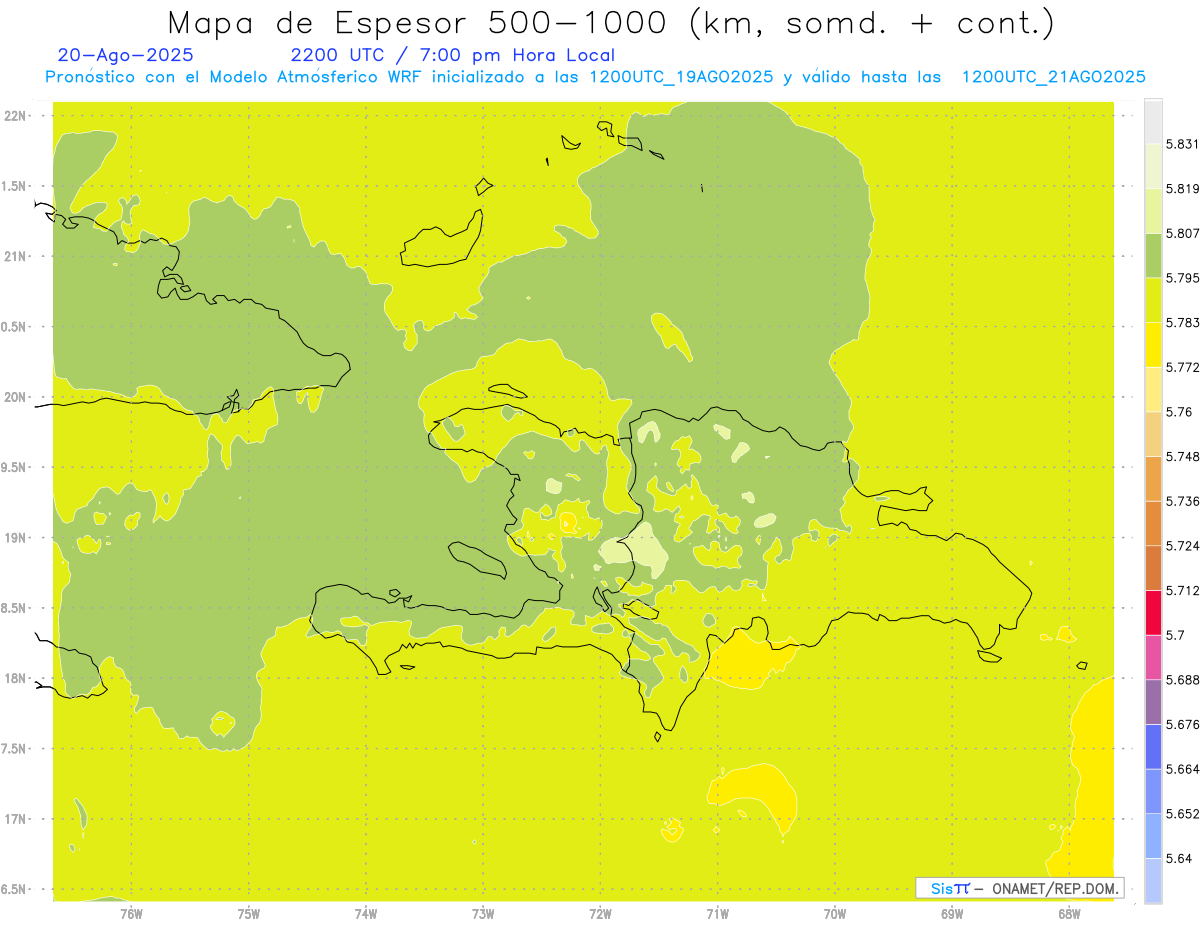Click the legend value 5.76

pos(1179,412)
